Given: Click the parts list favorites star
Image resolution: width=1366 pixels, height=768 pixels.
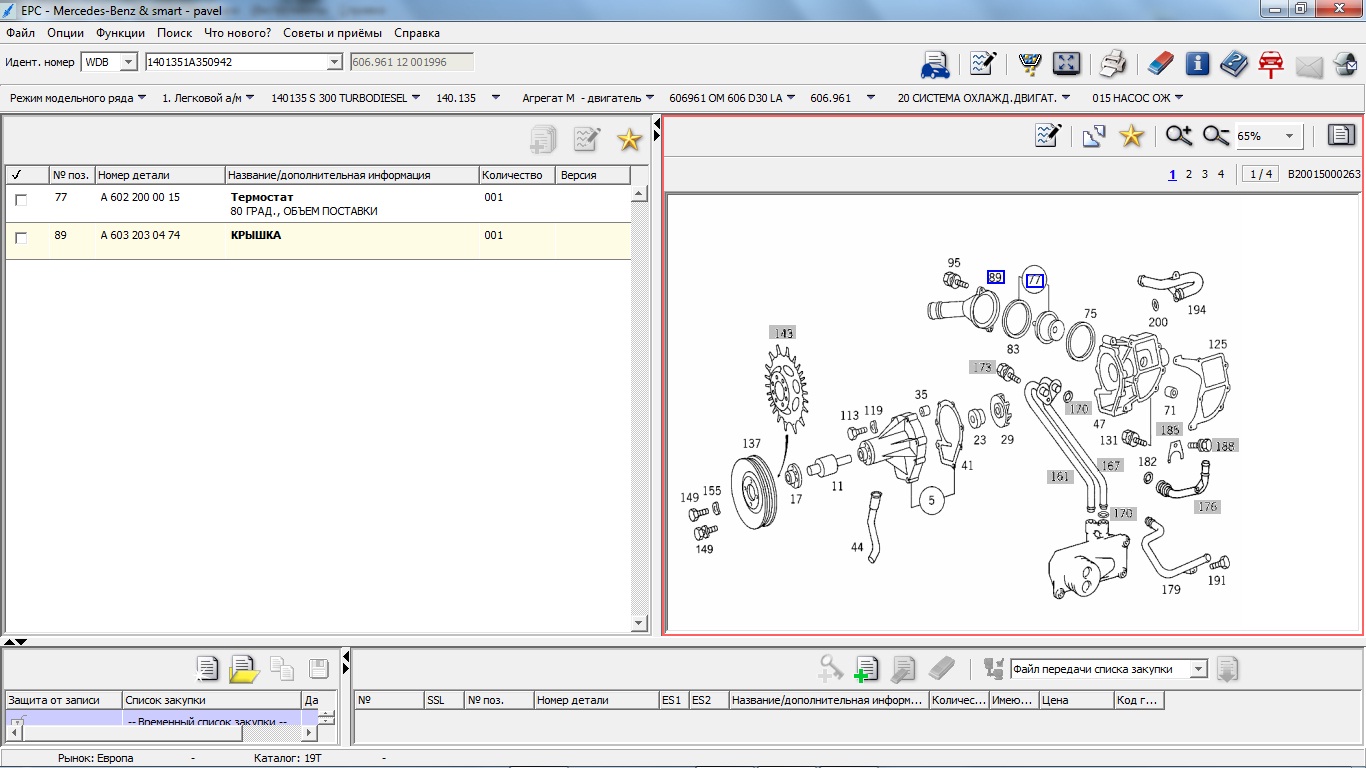Looking at the screenshot, I should (x=629, y=140).
